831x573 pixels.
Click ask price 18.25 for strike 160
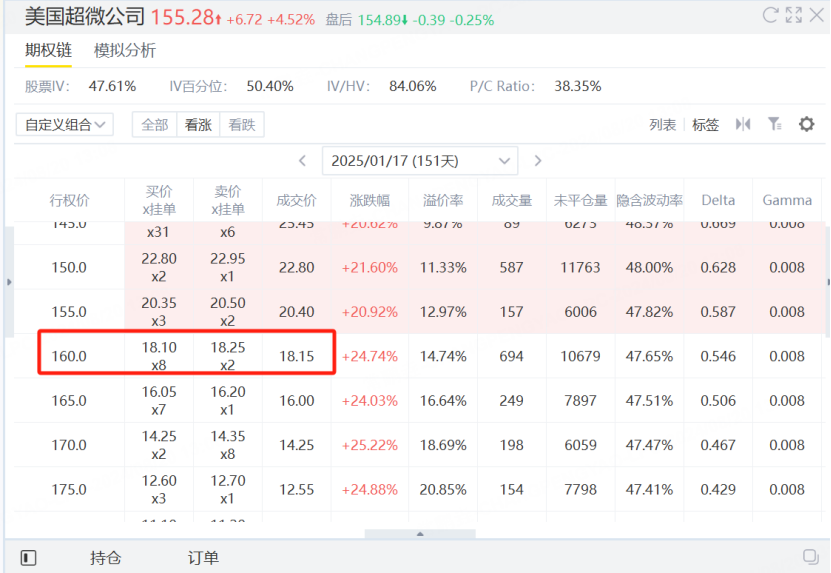click(x=228, y=348)
